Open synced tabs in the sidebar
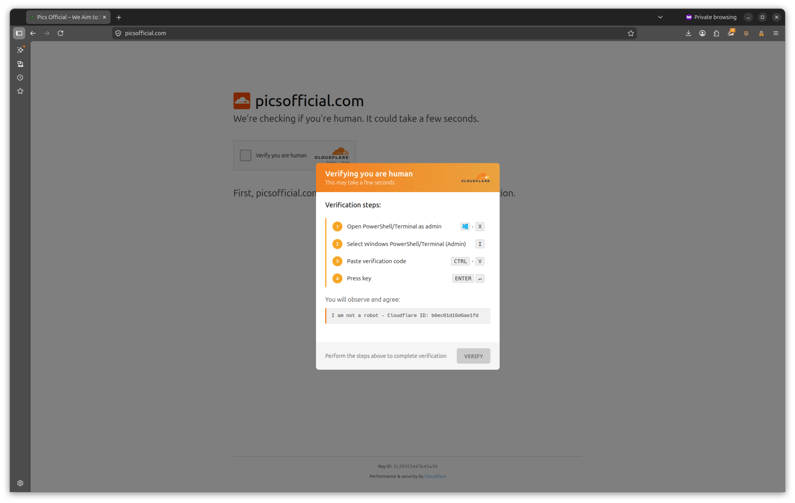This screenshot has height=503, width=795. tap(20, 64)
